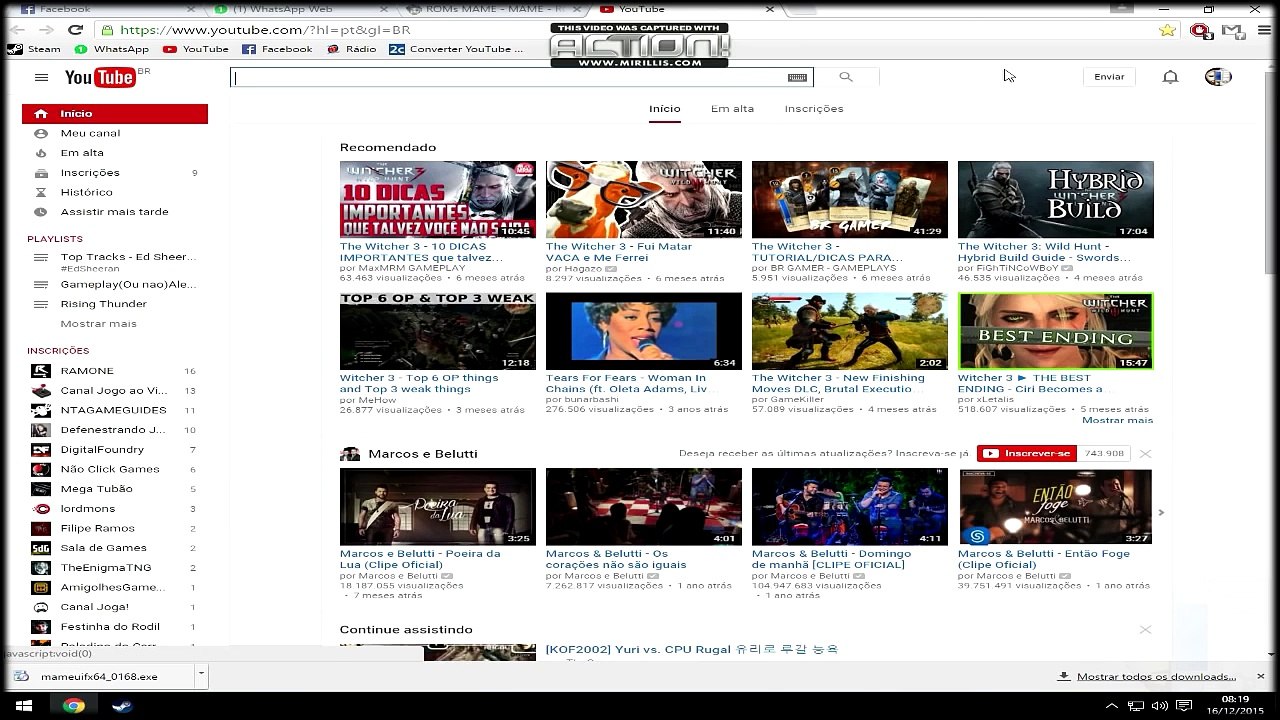The width and height of the screenshot is (1280, 720).
Task: Open the YouTube hamburger guide menu
Action: (x=41, y=77)
